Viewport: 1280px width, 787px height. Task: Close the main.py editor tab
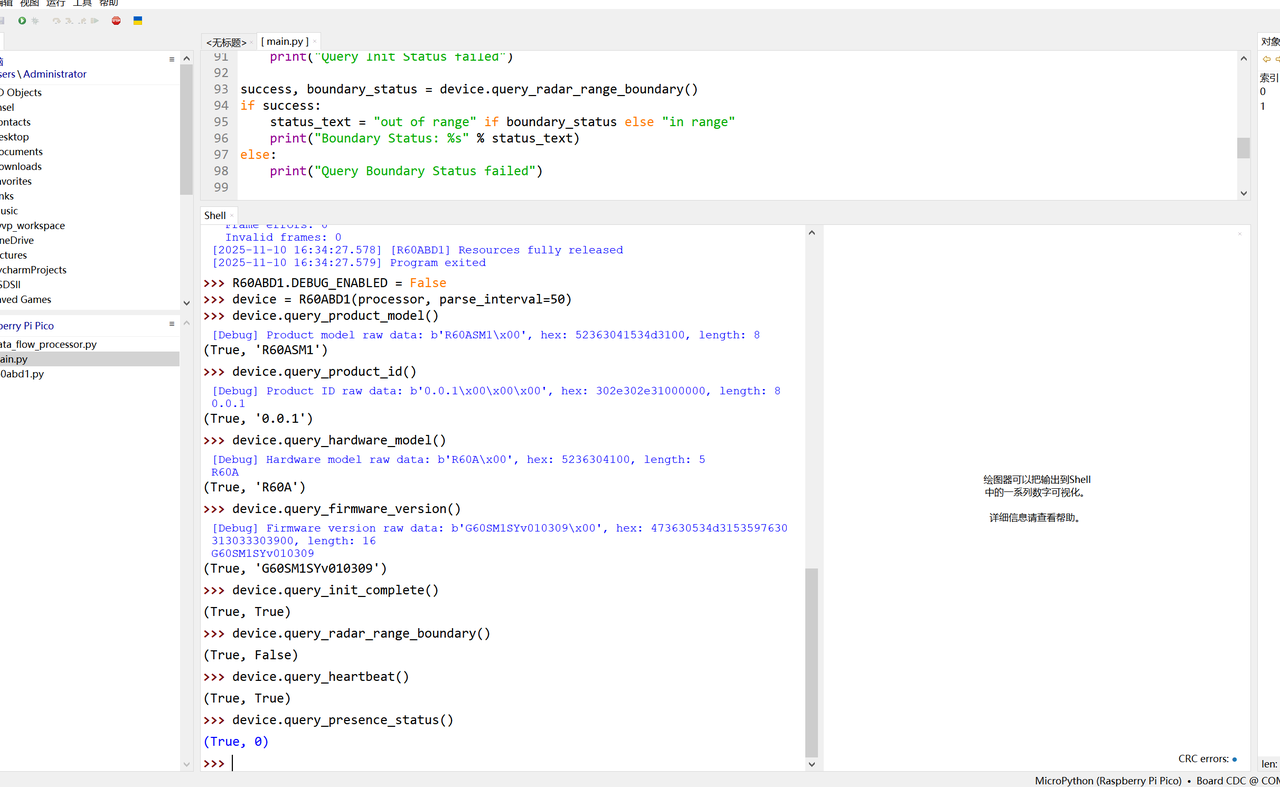(x=315, y=41)
